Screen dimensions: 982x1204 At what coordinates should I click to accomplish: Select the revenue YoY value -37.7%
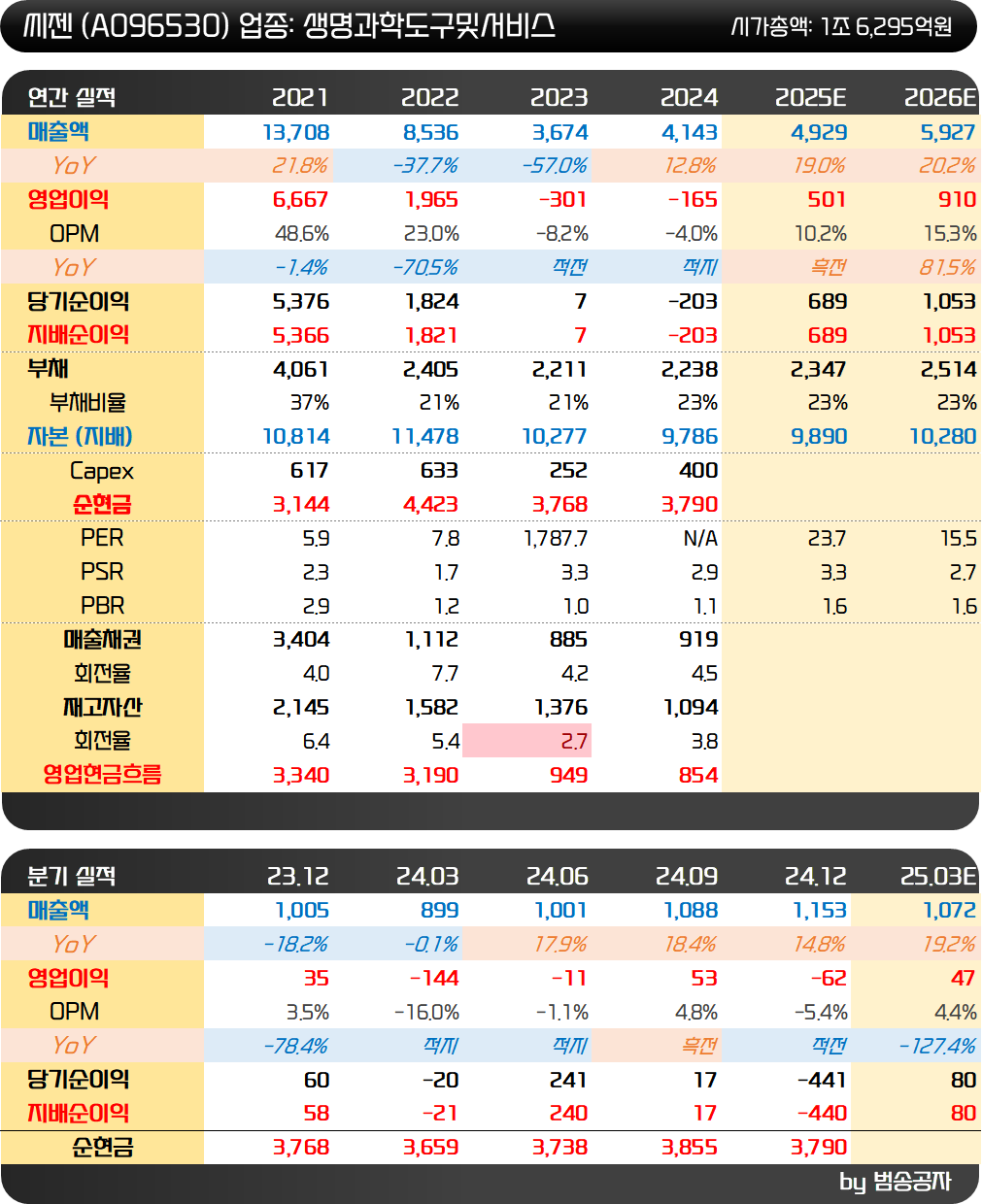(425, 166)
